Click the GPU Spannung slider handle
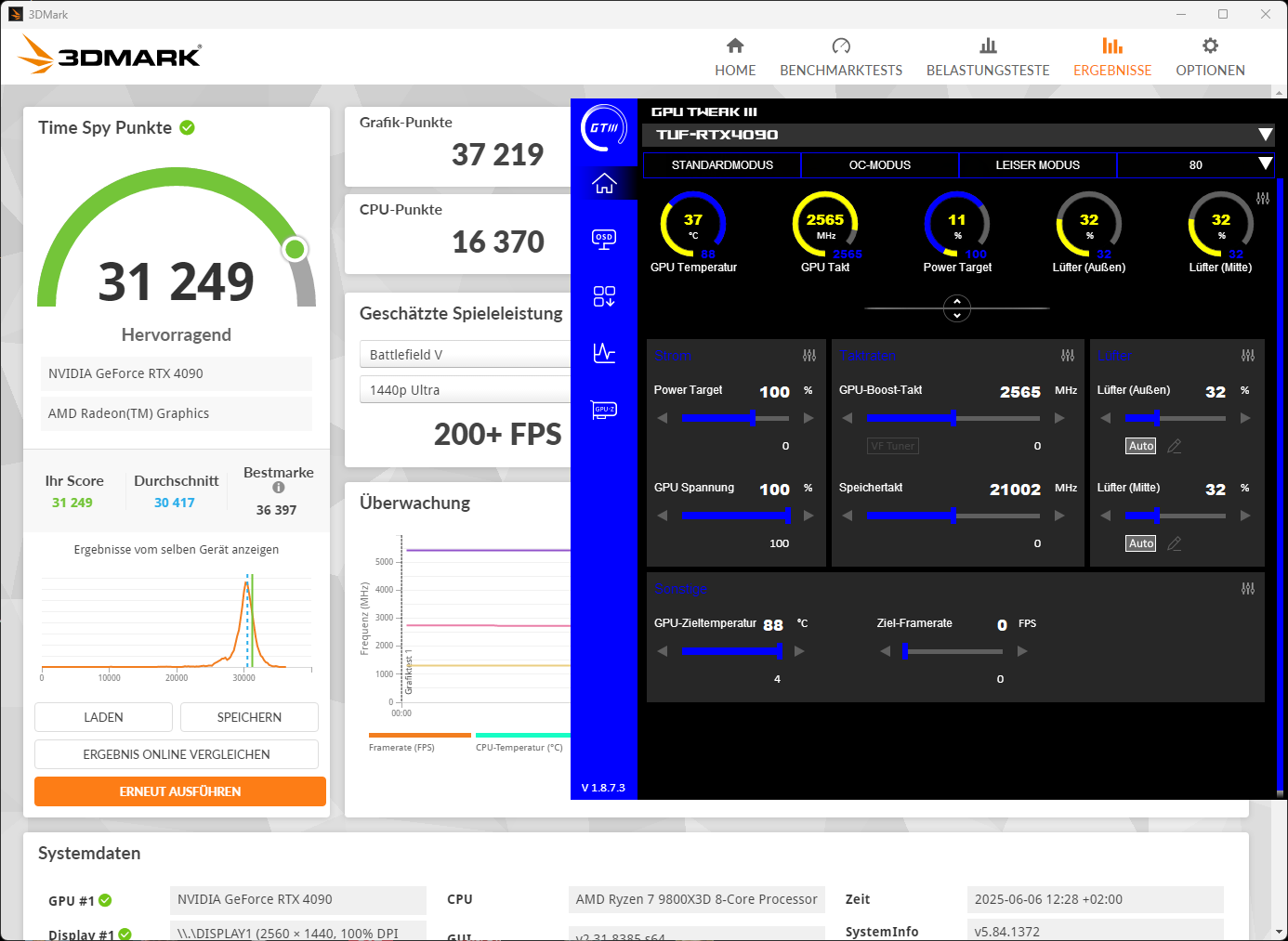 tap(788, 516)
